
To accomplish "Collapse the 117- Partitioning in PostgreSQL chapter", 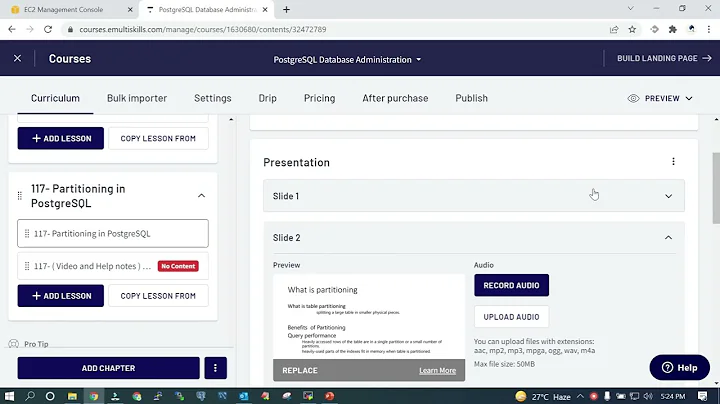I will (x=201, y=196).
